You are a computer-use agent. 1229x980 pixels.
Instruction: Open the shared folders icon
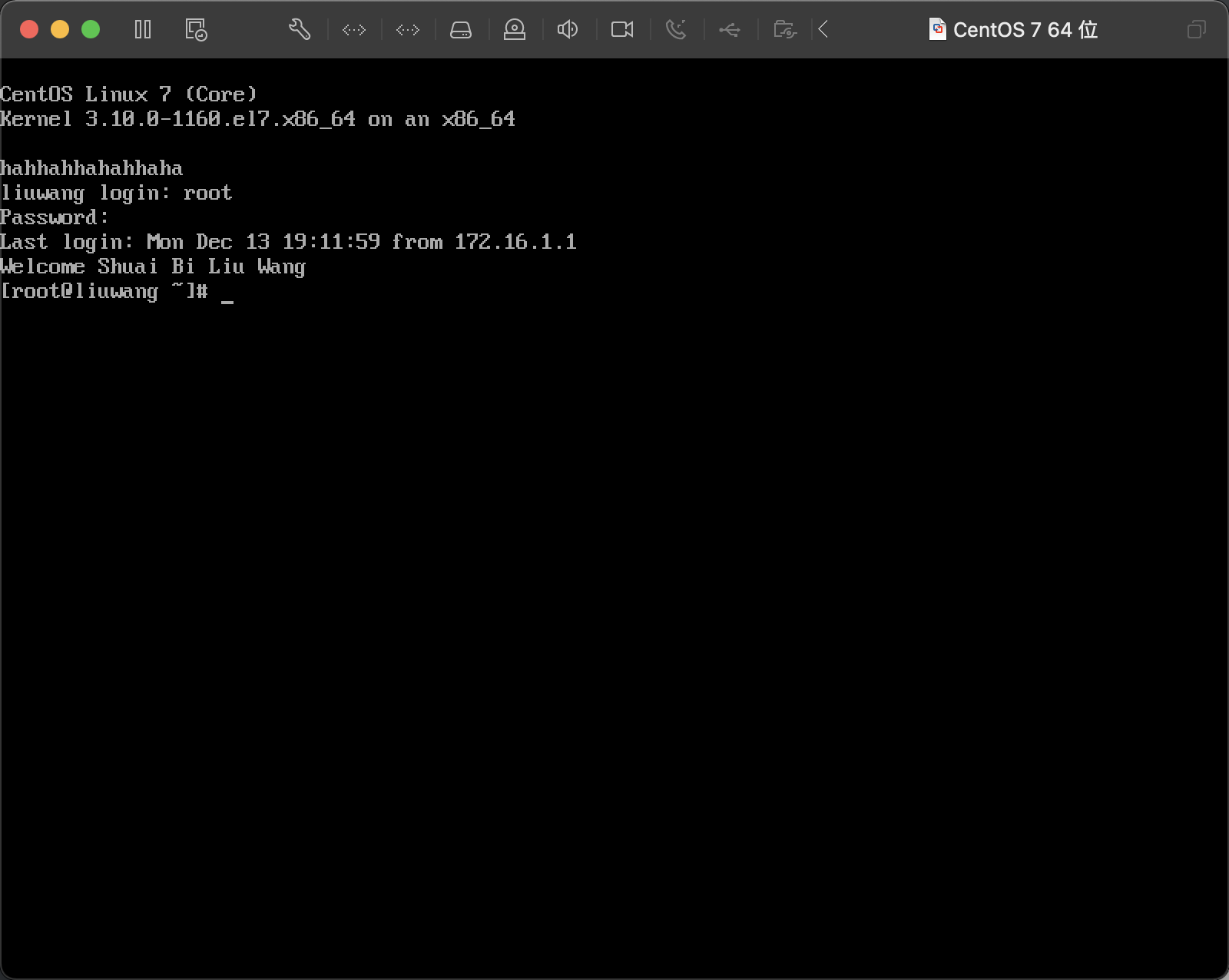tap(785, 30)
